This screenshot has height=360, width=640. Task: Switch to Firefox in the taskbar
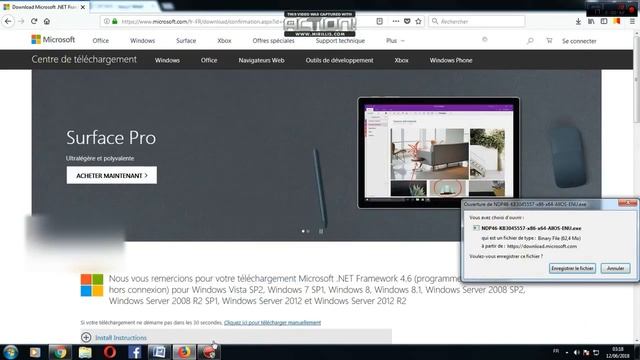(x=184, y=352)
